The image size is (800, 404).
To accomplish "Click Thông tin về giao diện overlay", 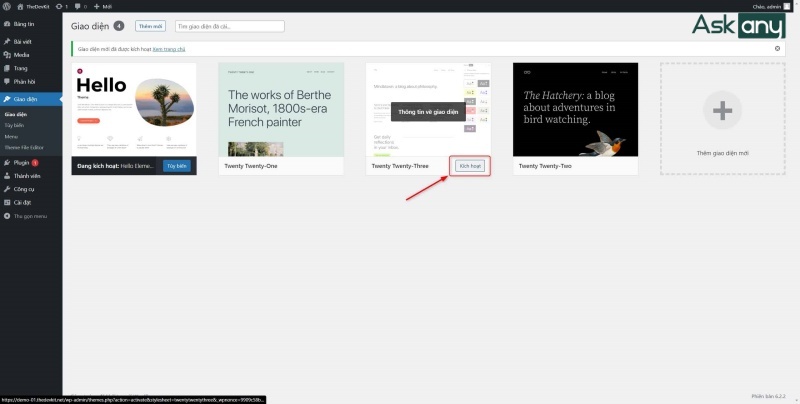I will click(428, 112).
